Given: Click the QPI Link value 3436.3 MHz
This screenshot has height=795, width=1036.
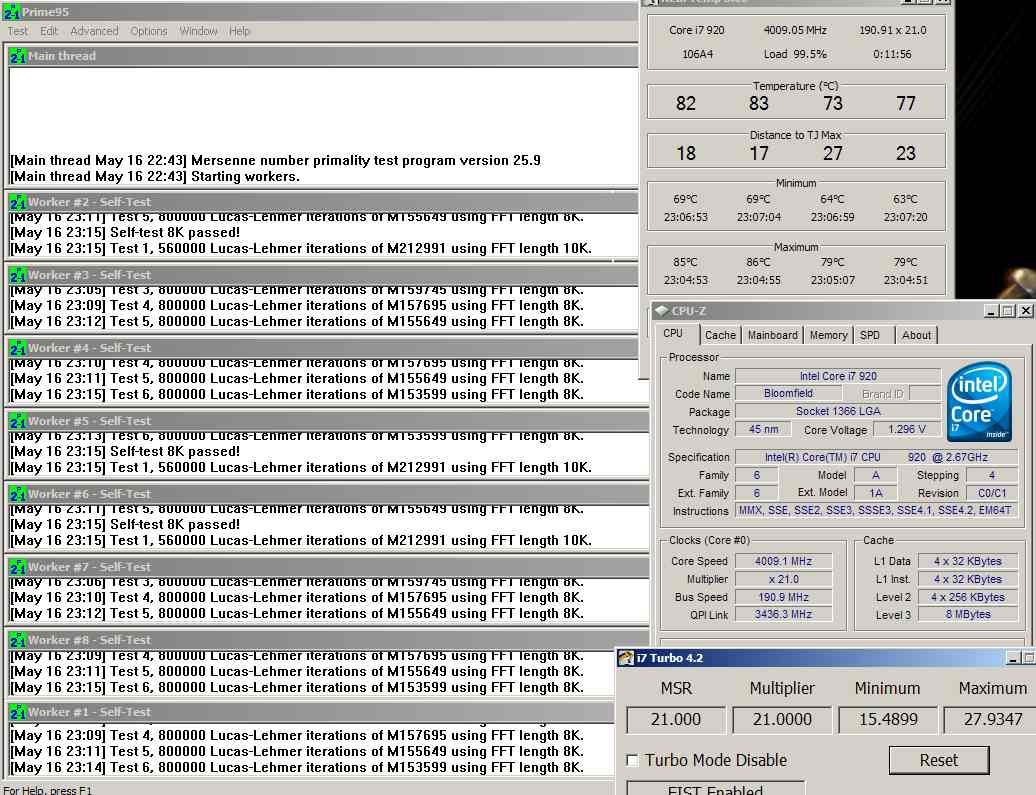Looking at the screenshot, I should coord(783,615).
